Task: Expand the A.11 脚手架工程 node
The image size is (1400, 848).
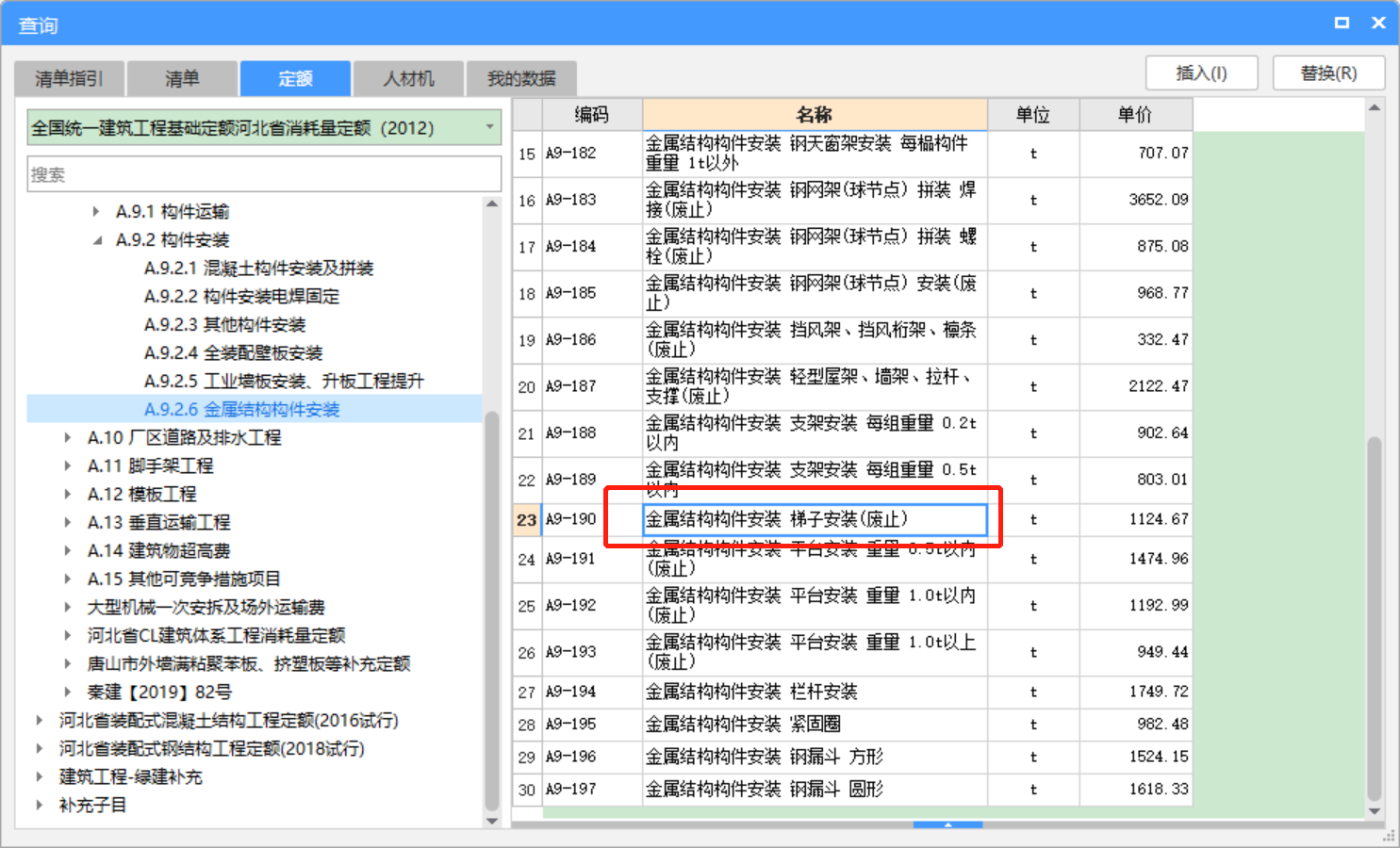Action: tap(68, 466)
